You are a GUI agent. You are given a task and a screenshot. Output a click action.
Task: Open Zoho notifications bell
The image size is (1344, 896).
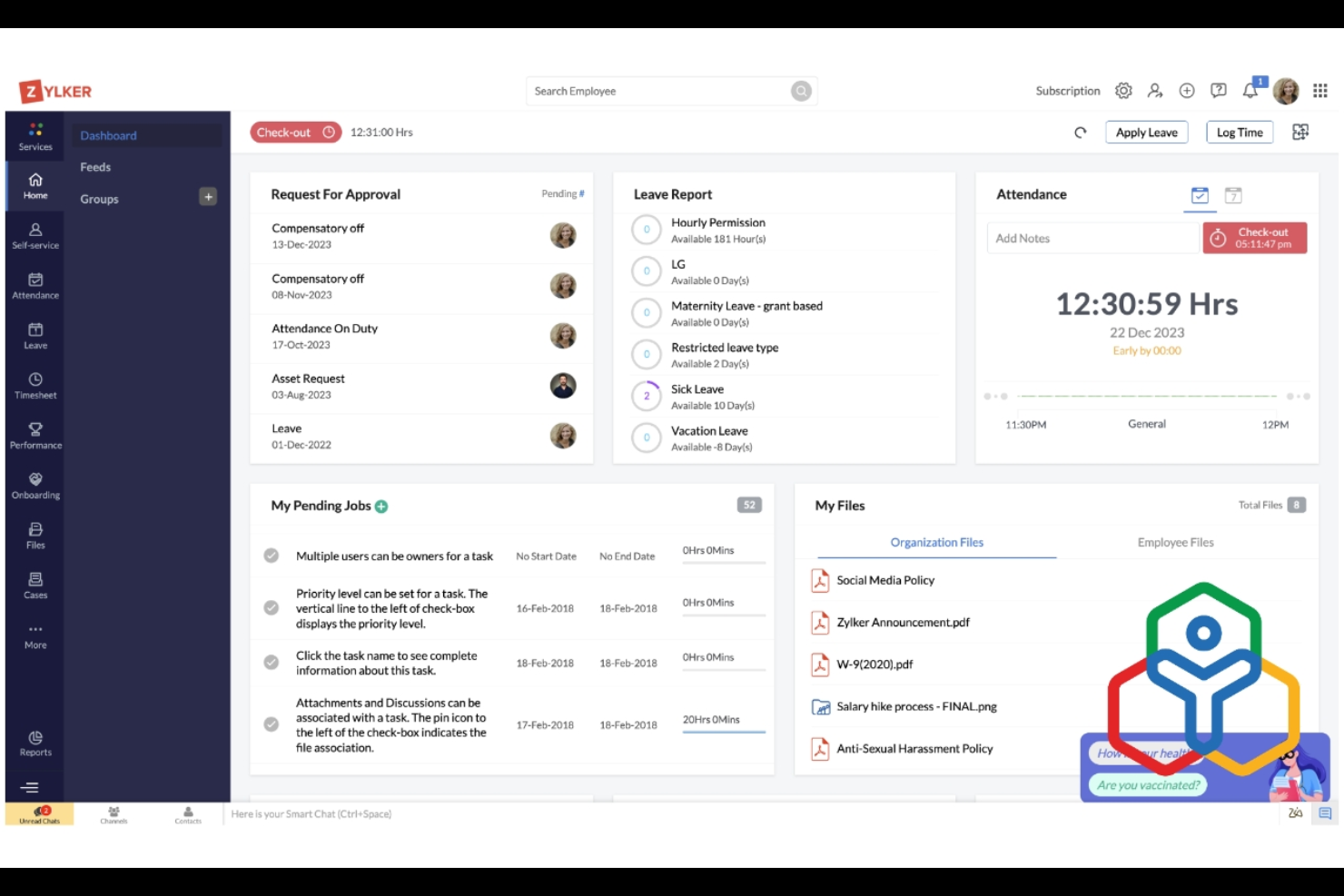click(x=1248, y=91)
